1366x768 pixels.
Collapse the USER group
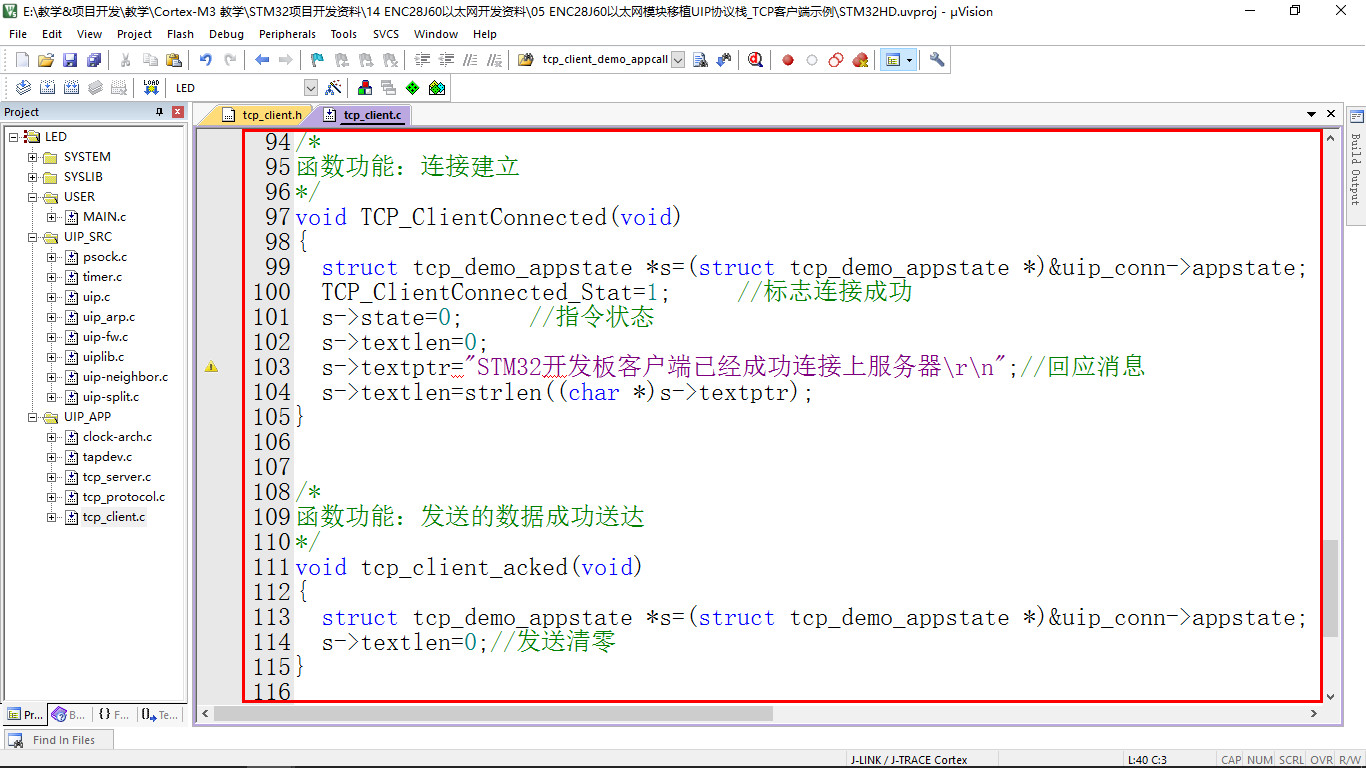point(33,197)
